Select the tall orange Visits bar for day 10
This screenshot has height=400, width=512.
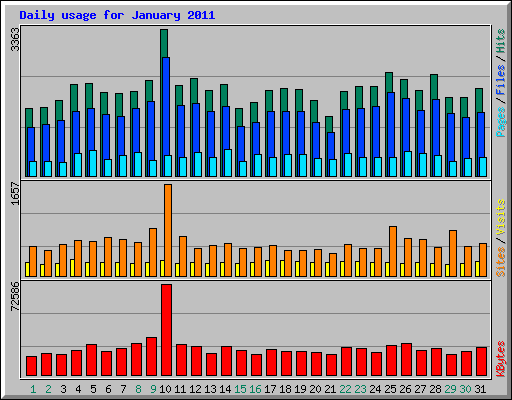click(168, 230)
